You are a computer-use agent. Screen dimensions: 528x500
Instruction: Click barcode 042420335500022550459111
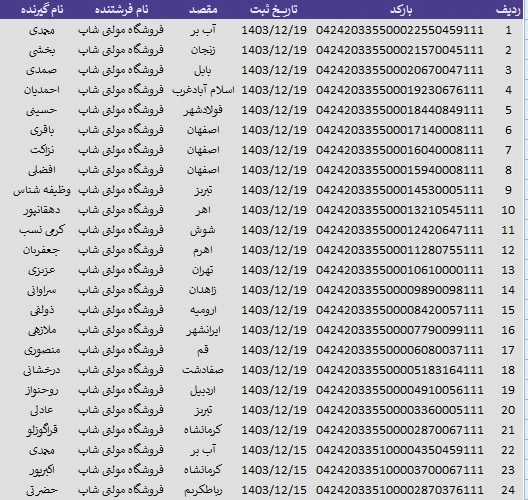coord(400,30)
